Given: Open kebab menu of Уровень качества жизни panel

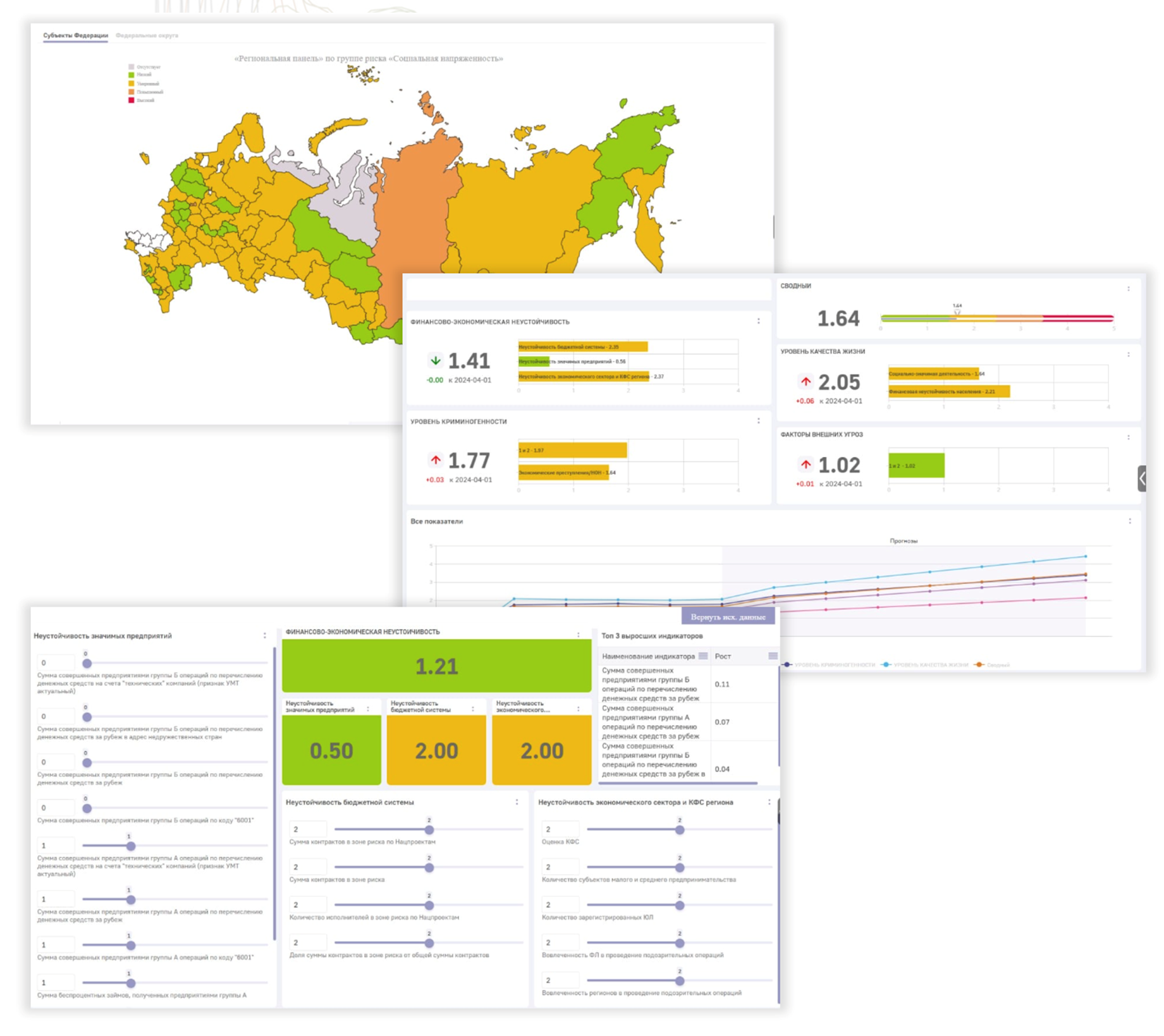Looking at the screenshot, I should [x=1128, y=355].
